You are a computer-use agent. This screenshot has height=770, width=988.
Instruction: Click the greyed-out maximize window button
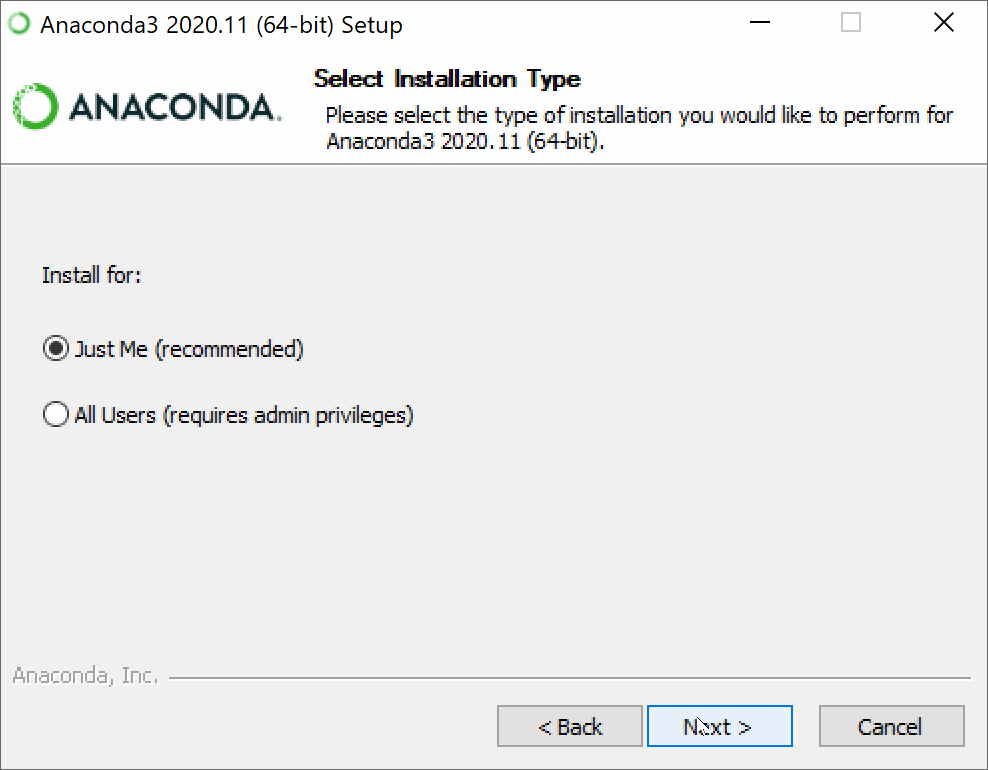pos(851,23)
